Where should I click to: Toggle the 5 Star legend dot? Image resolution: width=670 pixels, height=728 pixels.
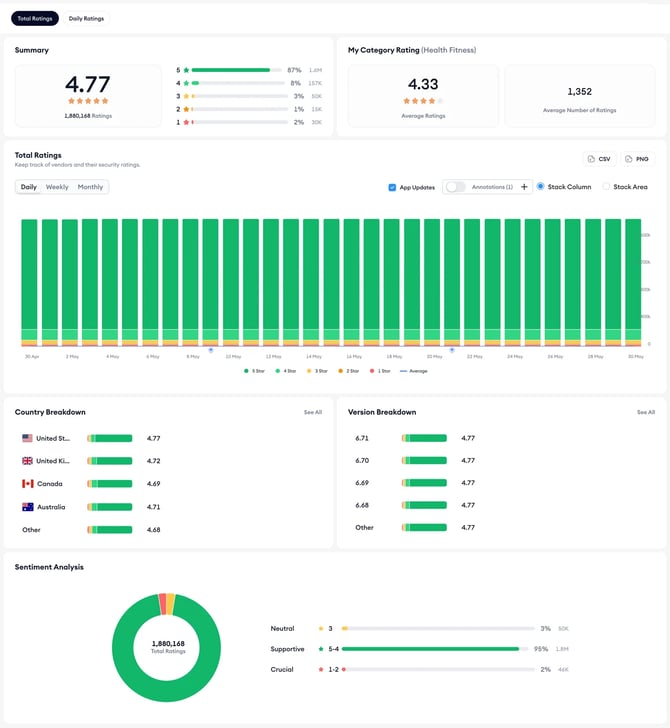[246, 371]
